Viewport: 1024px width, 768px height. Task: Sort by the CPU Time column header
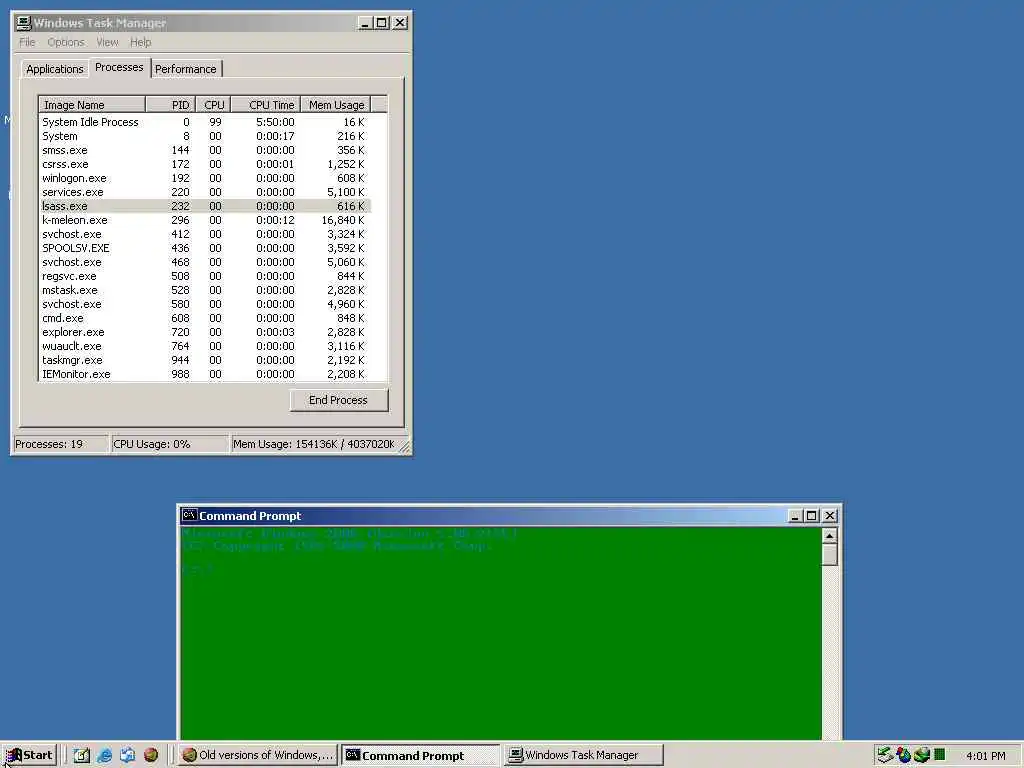pos(266,104)
